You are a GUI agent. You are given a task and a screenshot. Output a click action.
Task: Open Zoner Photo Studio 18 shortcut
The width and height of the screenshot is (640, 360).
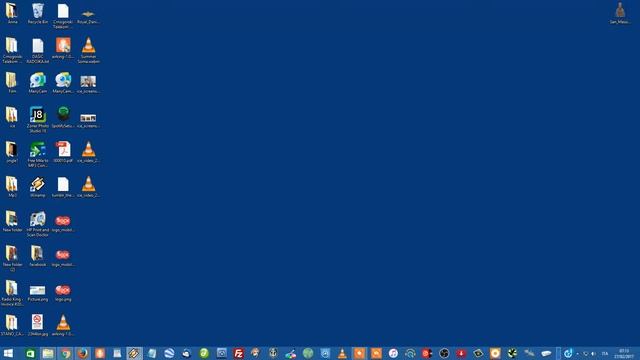click(38, 120)
